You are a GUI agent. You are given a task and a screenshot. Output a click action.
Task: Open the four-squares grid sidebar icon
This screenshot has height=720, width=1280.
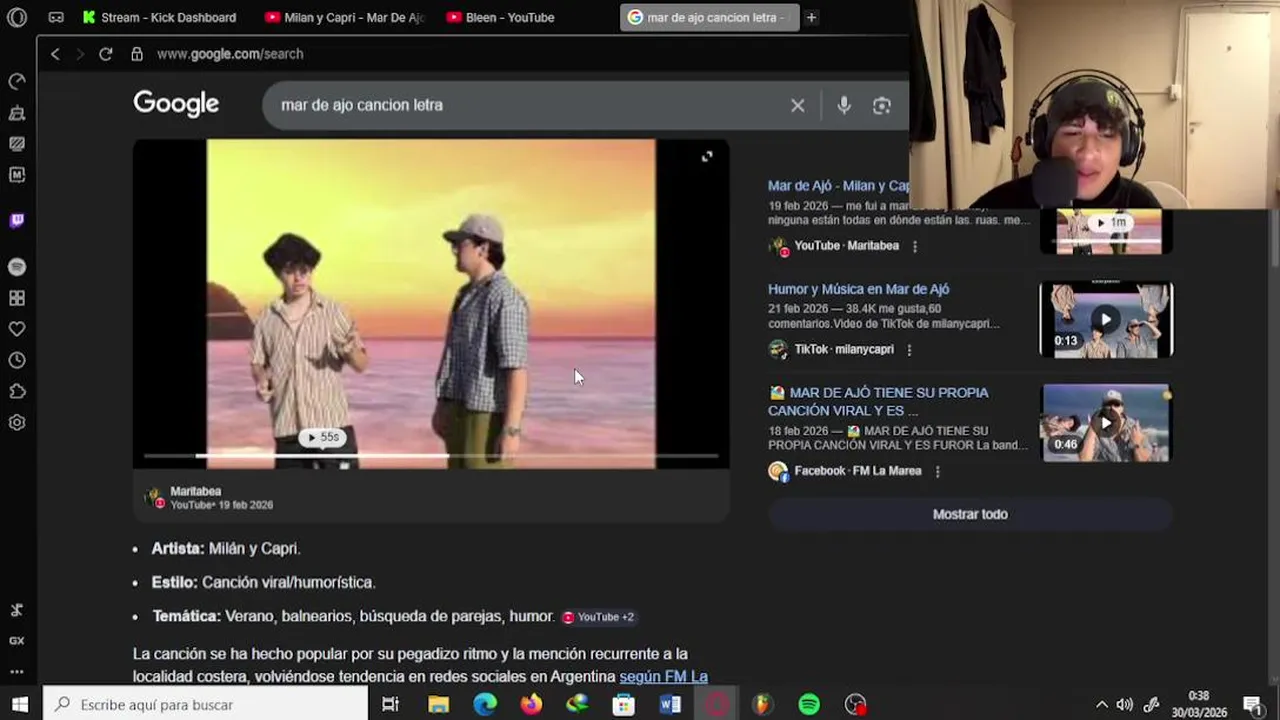pos(17,298)
